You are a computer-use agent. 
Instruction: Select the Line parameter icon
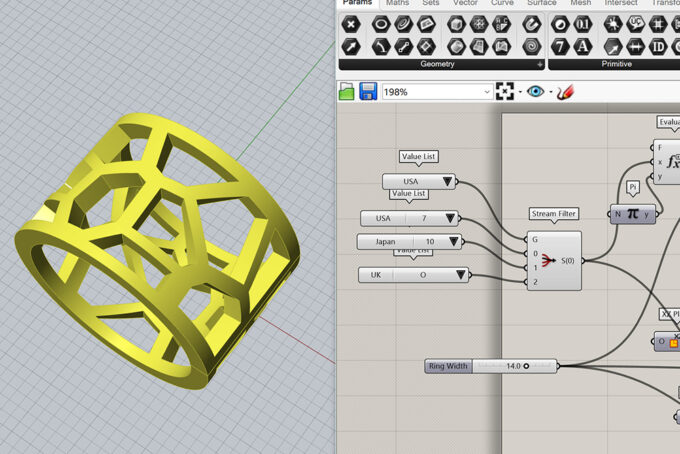(x=403, y=46)
